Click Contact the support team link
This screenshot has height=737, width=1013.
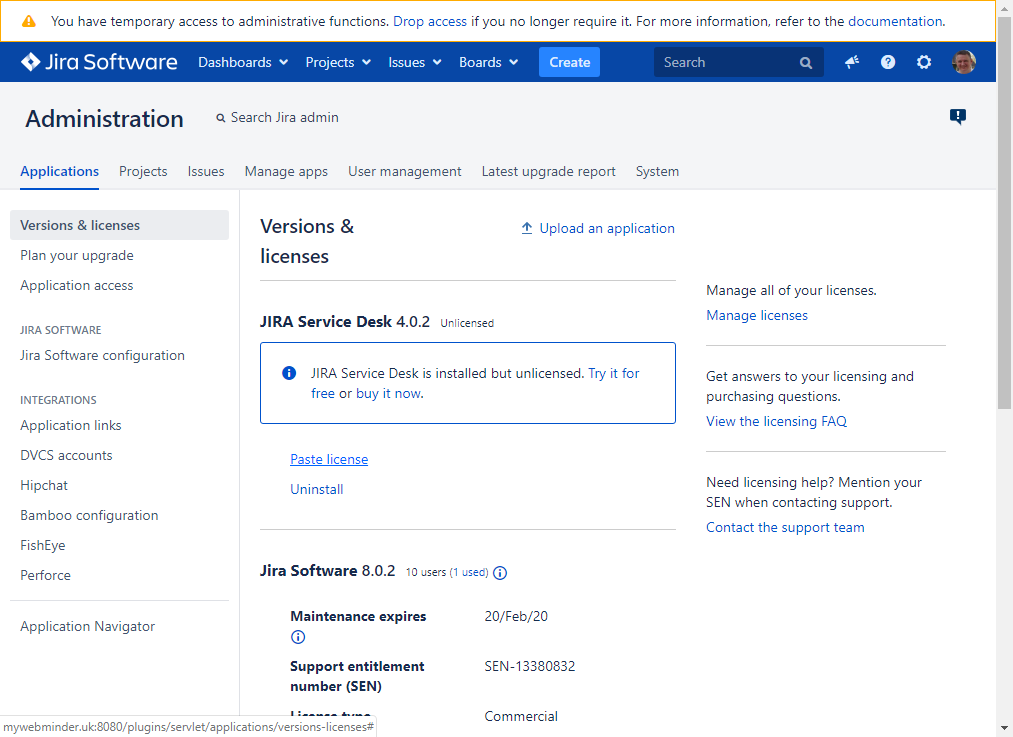point(785,527)
